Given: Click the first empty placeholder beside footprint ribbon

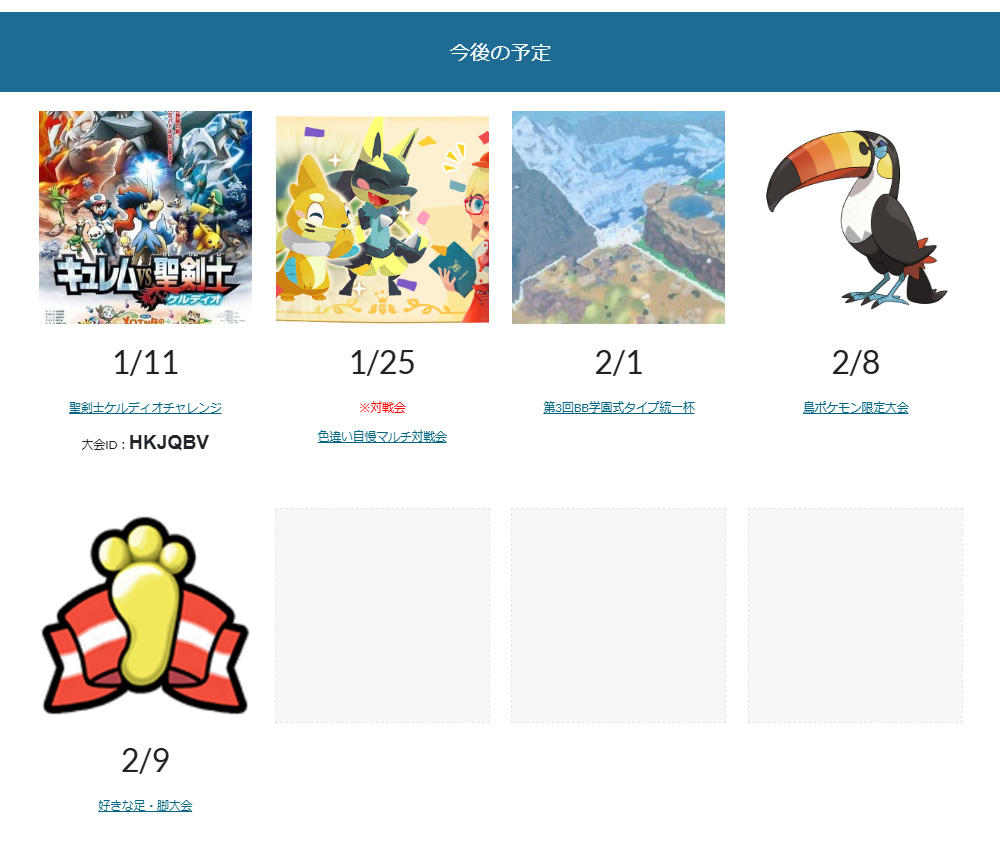Looking at the screenshot, I should [383, 615].
